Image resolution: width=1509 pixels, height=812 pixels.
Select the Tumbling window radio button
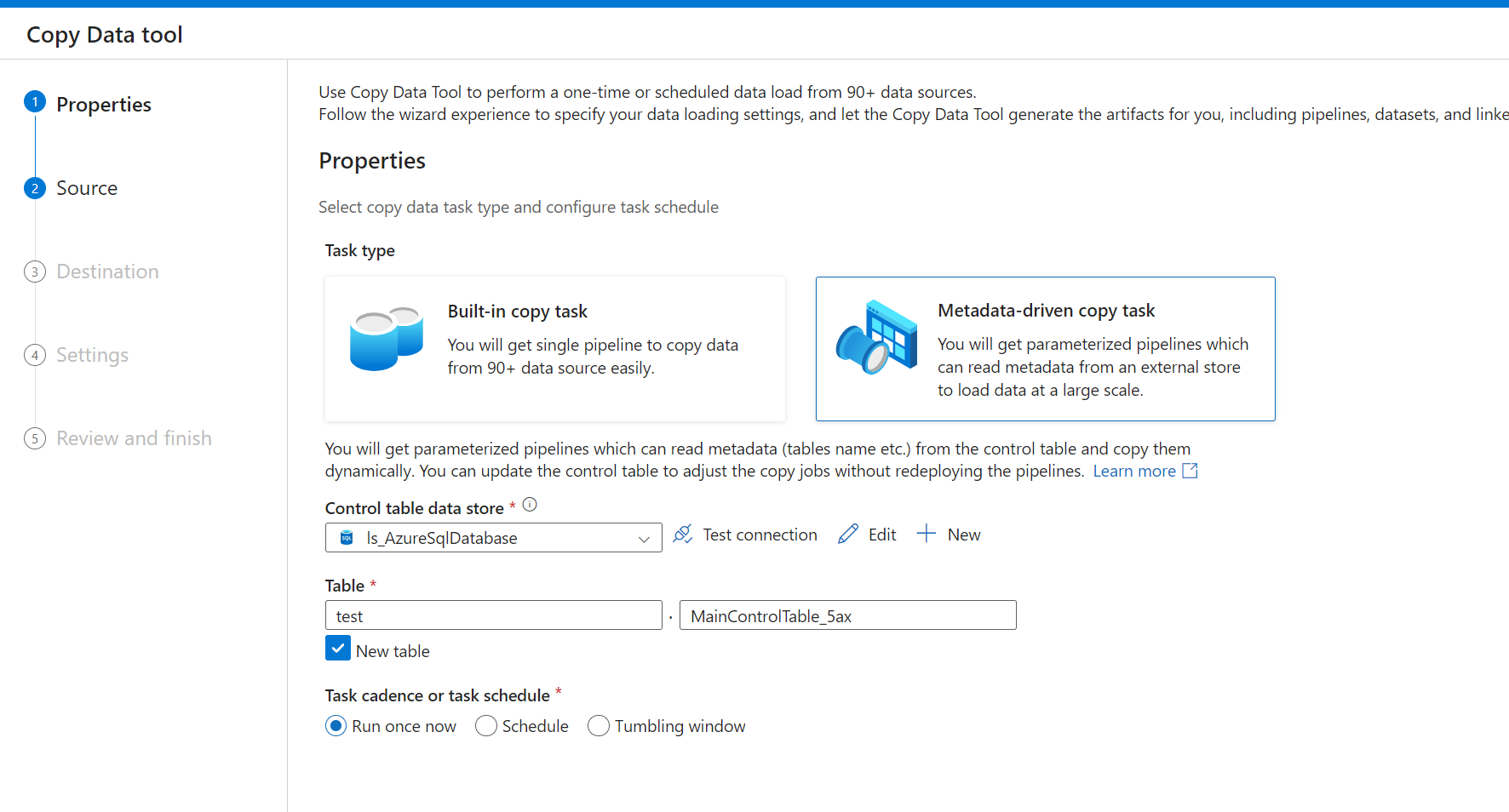tap(599, 725)
